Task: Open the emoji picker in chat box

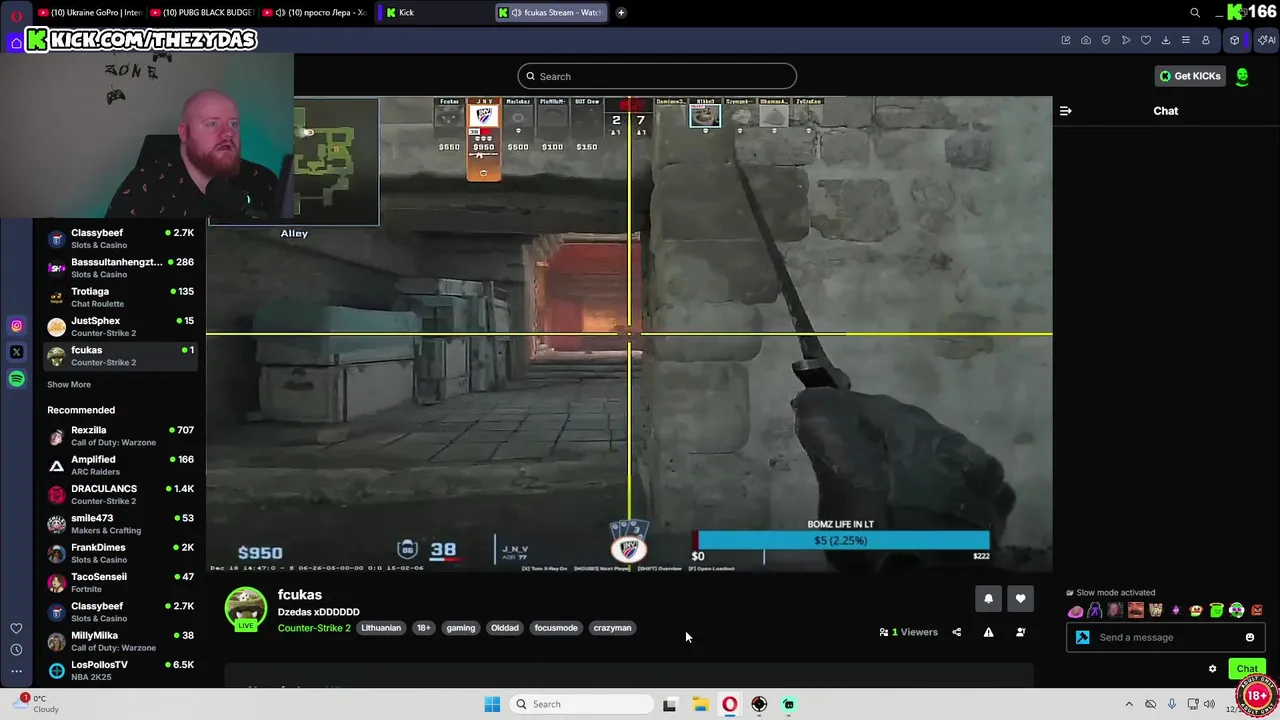Action: (x=1250, y=637)
